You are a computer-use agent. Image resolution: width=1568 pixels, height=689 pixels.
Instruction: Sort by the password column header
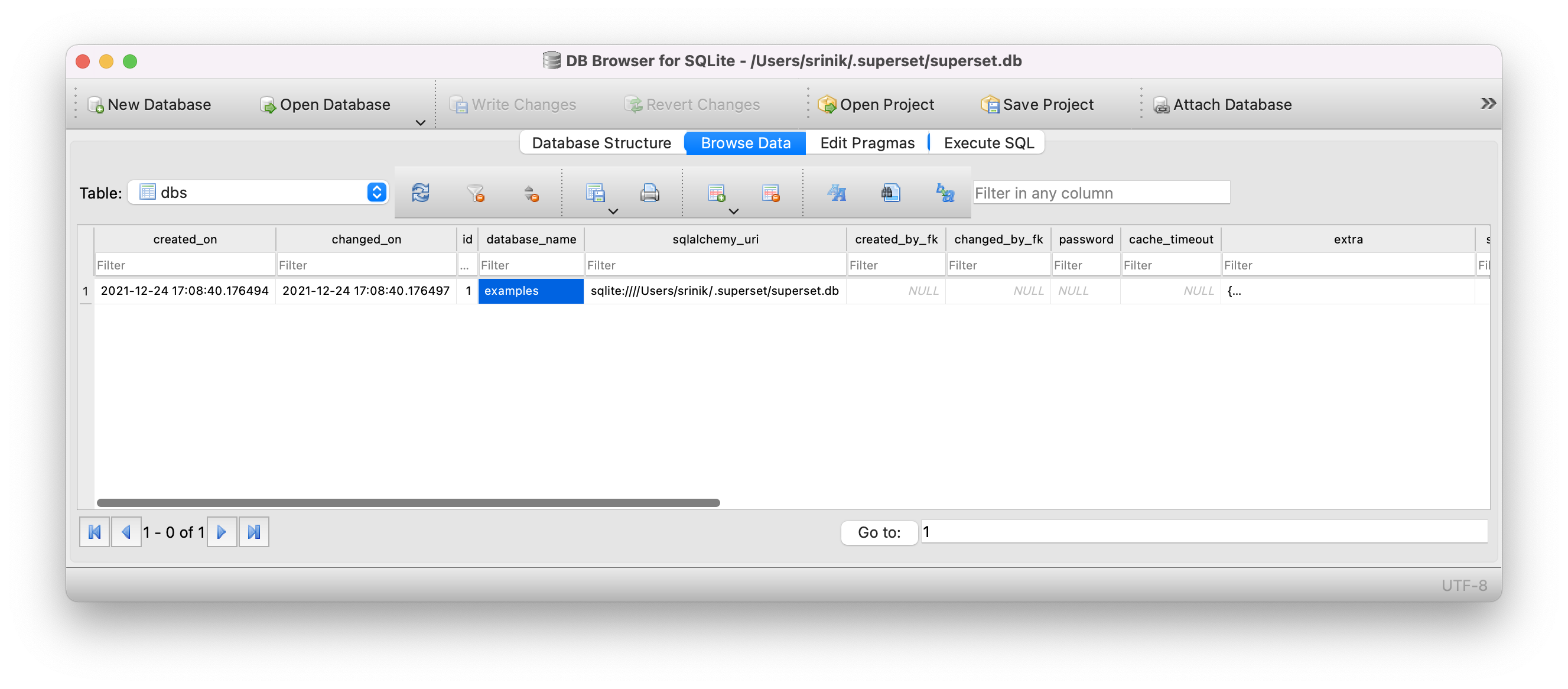[x=1086, y=239]
